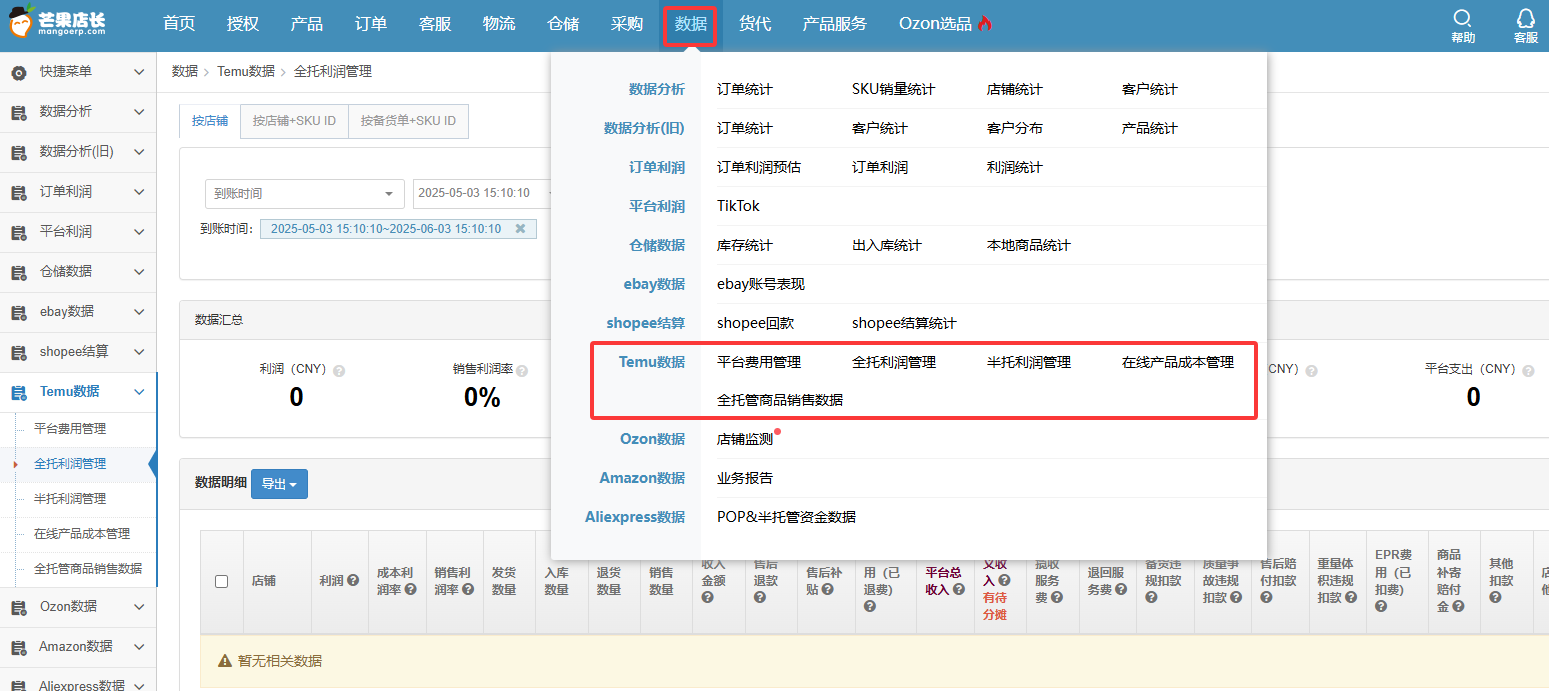Open Ozon选品 in the top navigation
The image size is (1549, 691).
click(935, 24)
